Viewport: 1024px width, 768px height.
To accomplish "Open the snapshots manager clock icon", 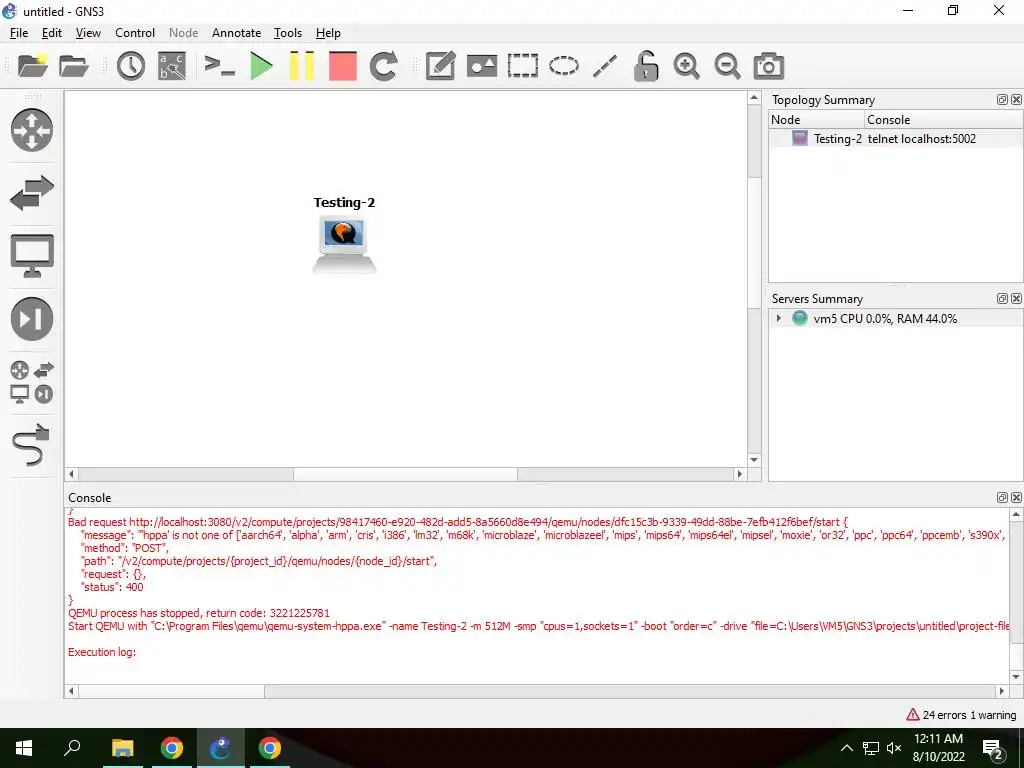I will coord(131,66).
